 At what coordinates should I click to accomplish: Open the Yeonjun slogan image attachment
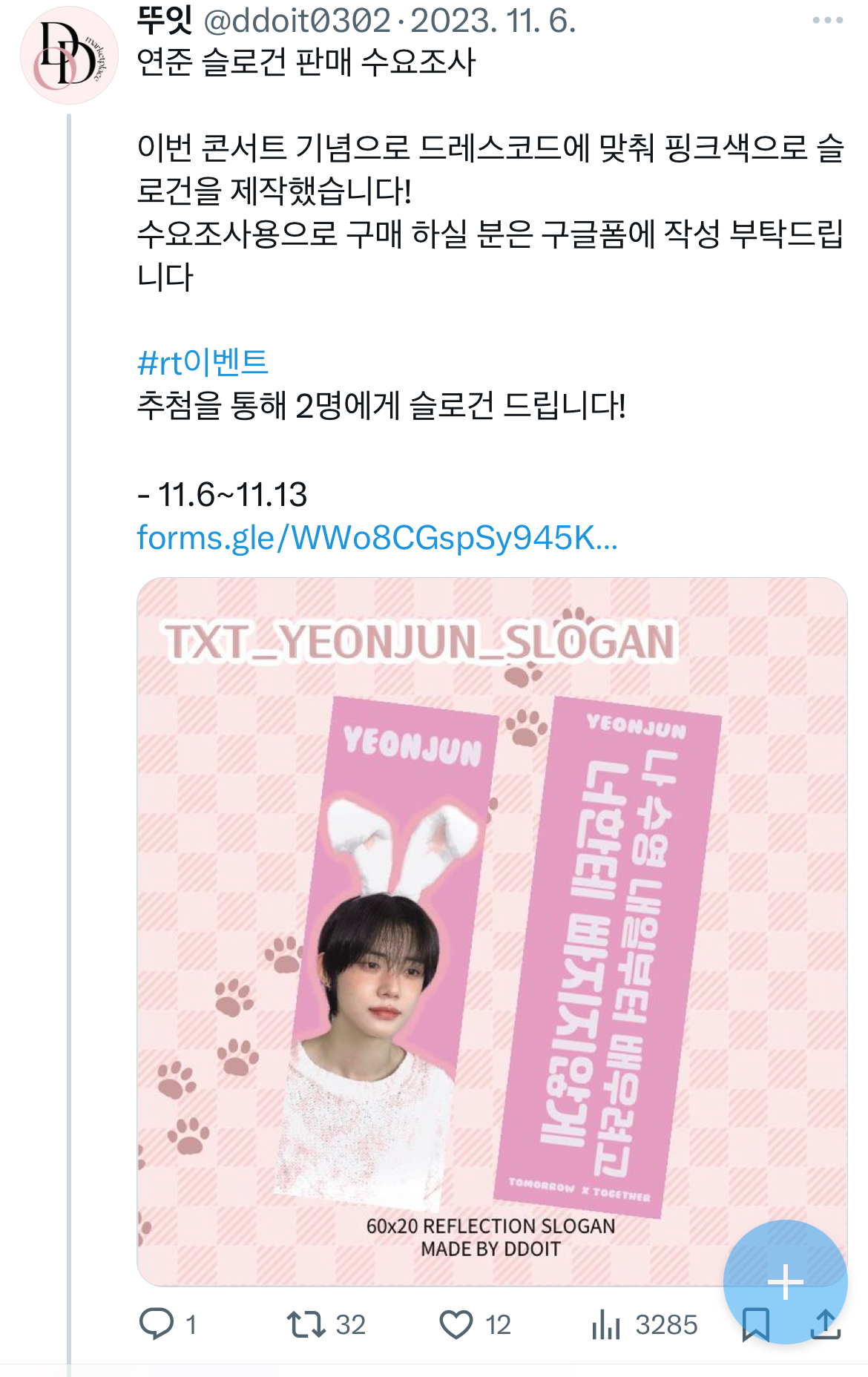(x=492, y=931)
